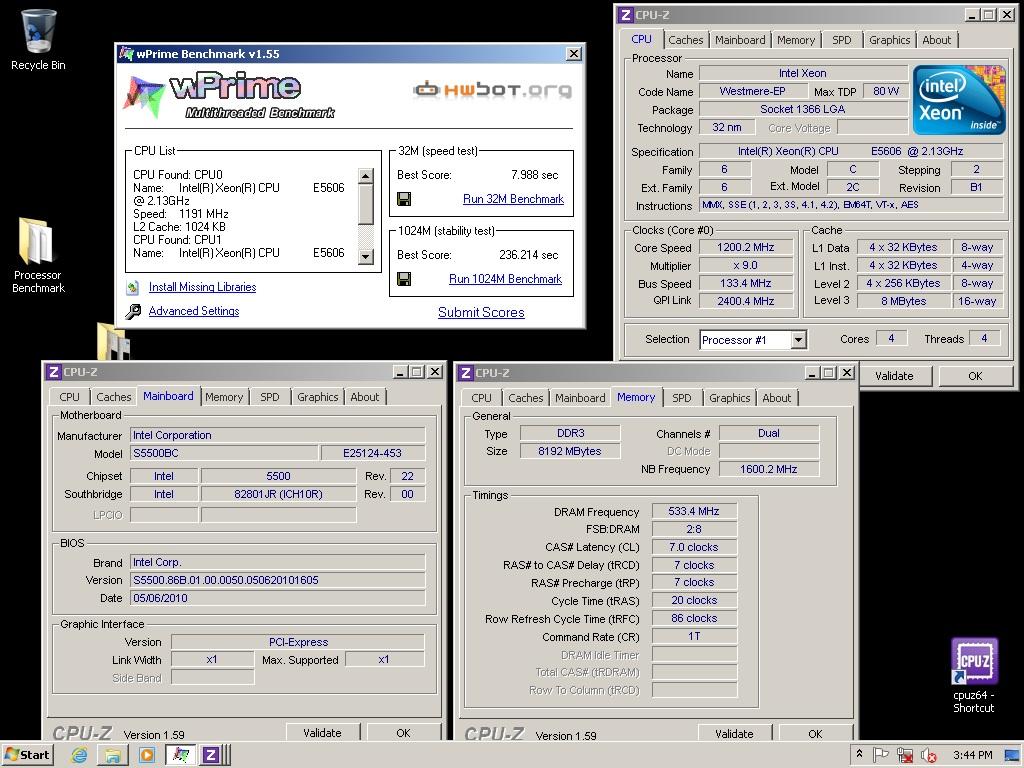Click Submit Scores link
The height and width of the screenshot is (768, 1024).
tap(481, 313)
